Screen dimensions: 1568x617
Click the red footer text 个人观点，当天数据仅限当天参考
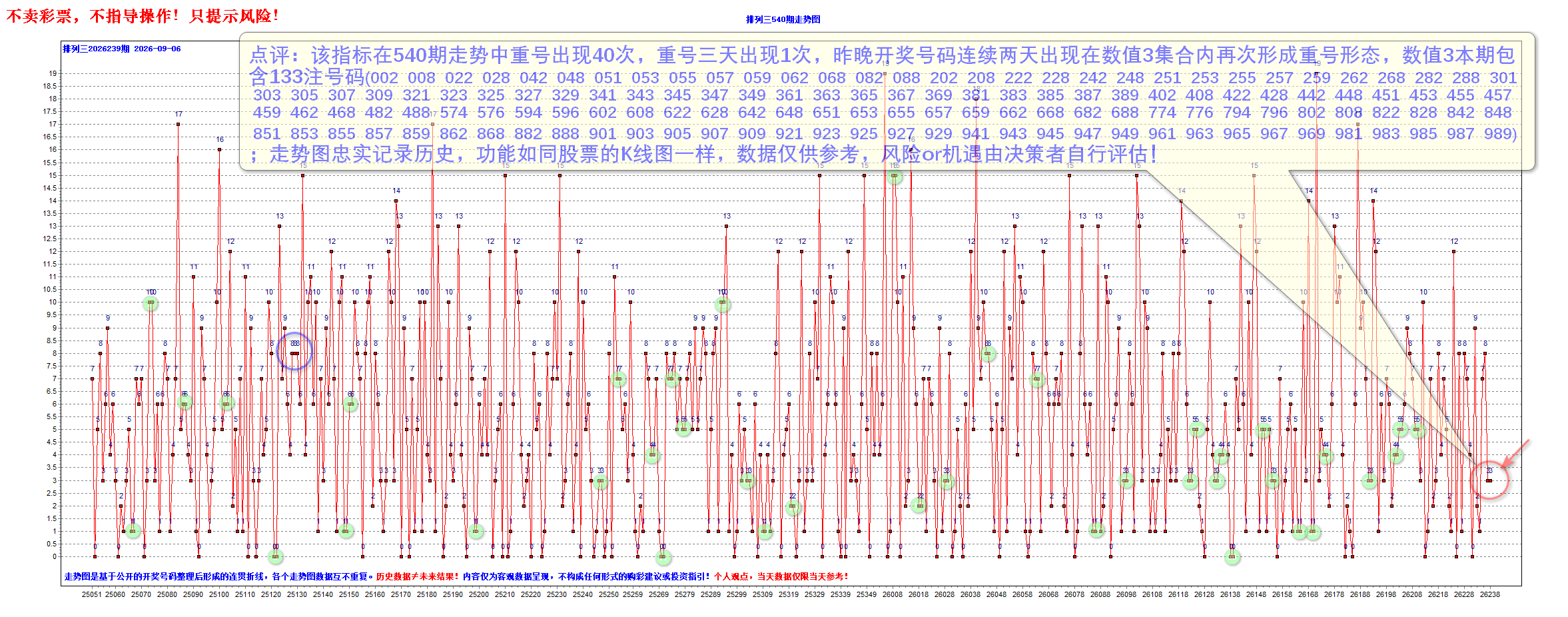[781, 576]
